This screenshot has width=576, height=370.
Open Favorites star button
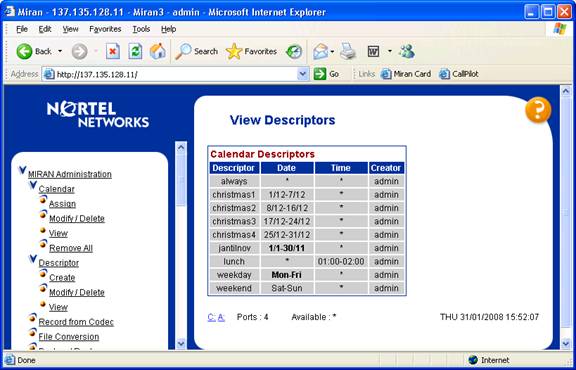(251, 51)
